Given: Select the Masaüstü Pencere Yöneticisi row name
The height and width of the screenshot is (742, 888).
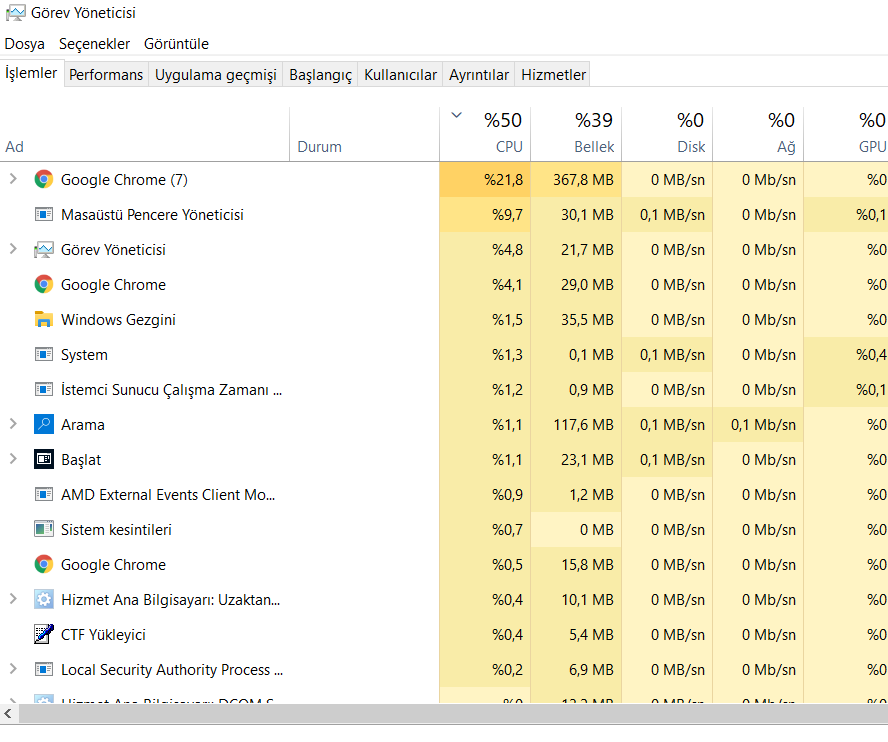Looking at the screenshot, I should click(152, 215).
